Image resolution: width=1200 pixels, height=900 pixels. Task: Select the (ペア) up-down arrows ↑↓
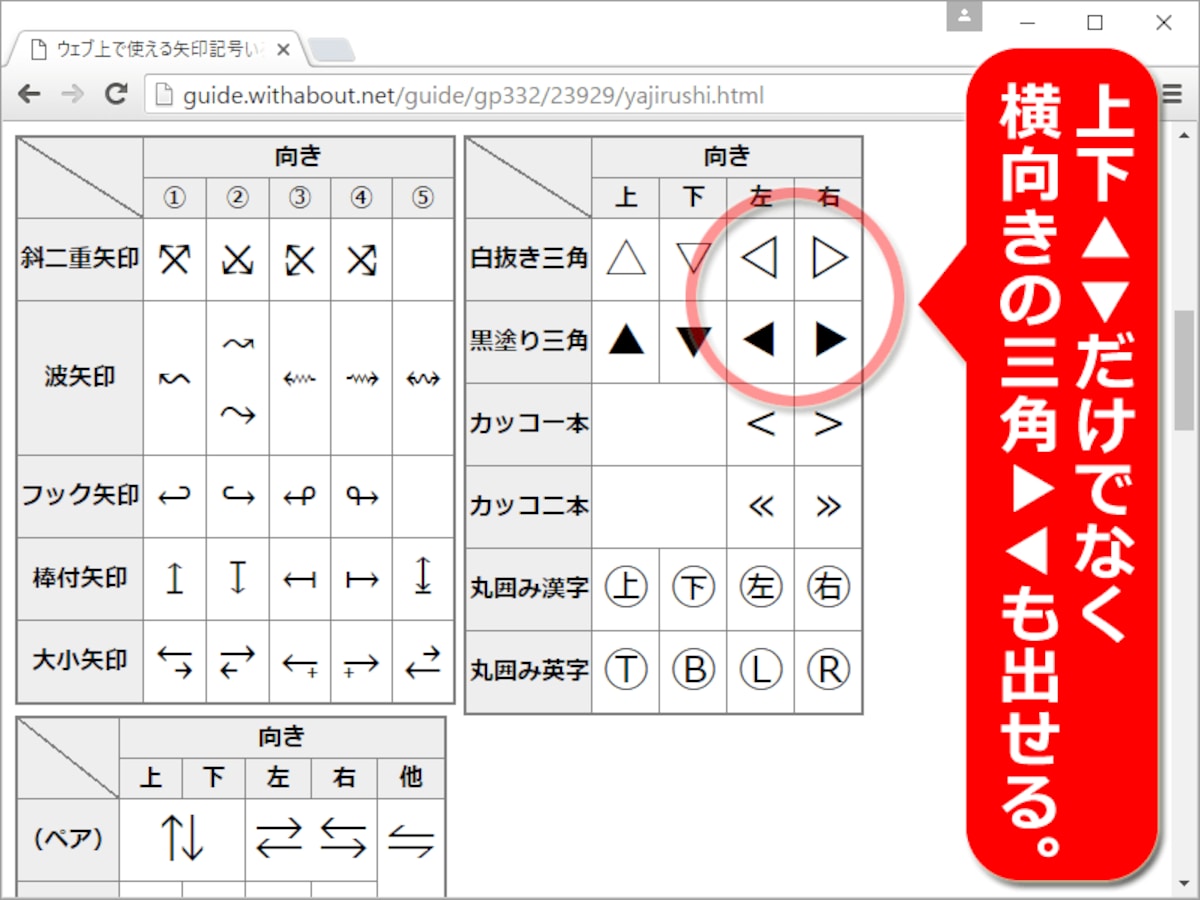tap(183, 840)
